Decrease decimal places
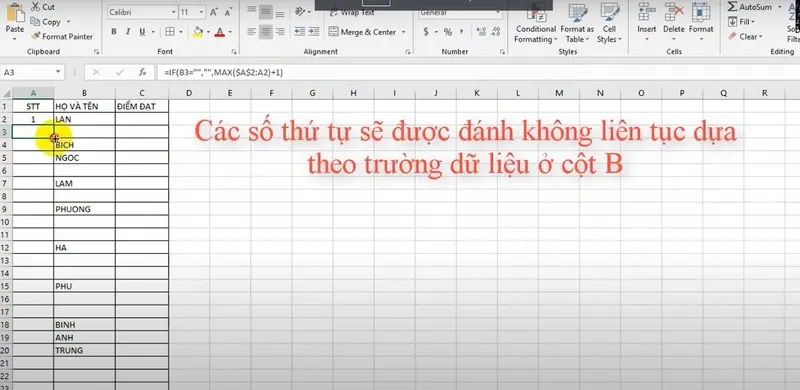 pos(495,32)
